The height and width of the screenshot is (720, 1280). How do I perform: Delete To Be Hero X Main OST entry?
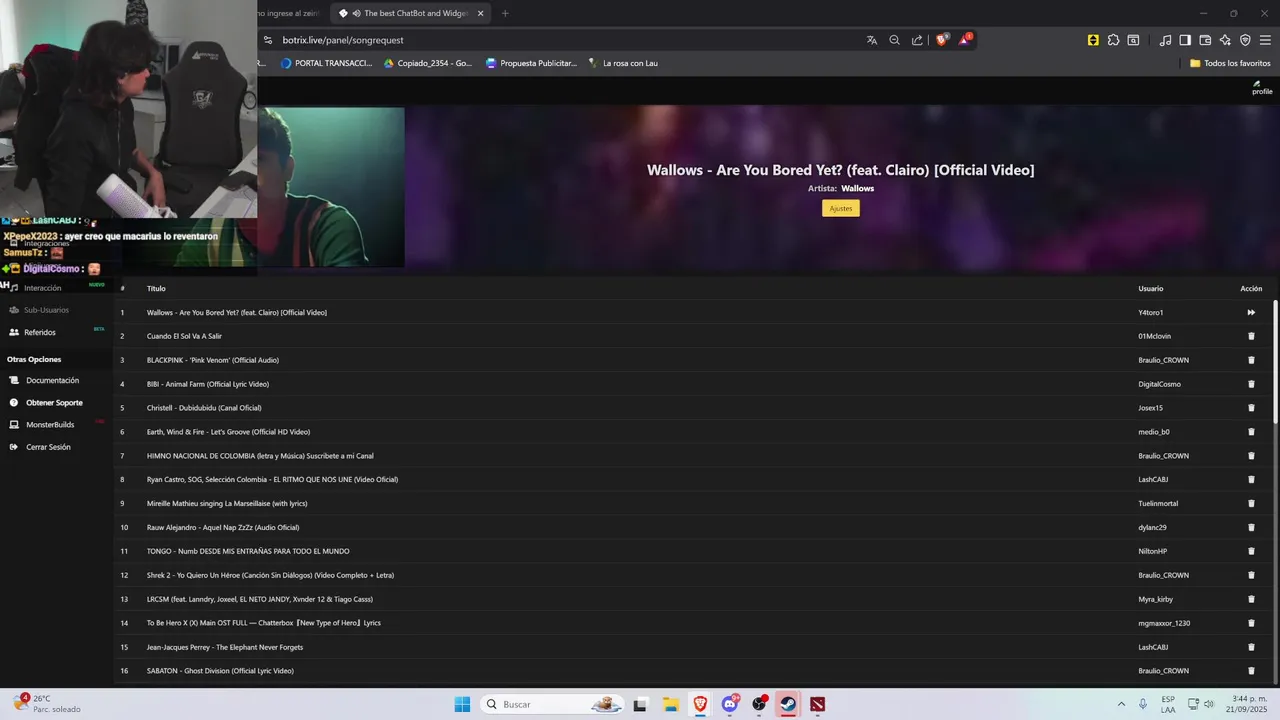[1251, 623]
